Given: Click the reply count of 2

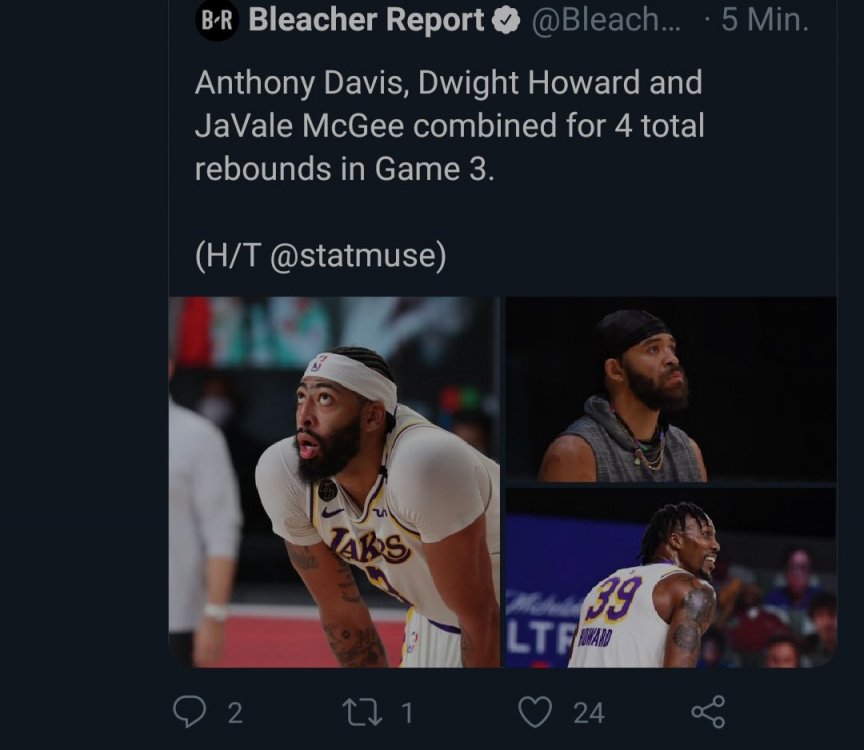Looking at the screenshot, I should click(235, 712).
